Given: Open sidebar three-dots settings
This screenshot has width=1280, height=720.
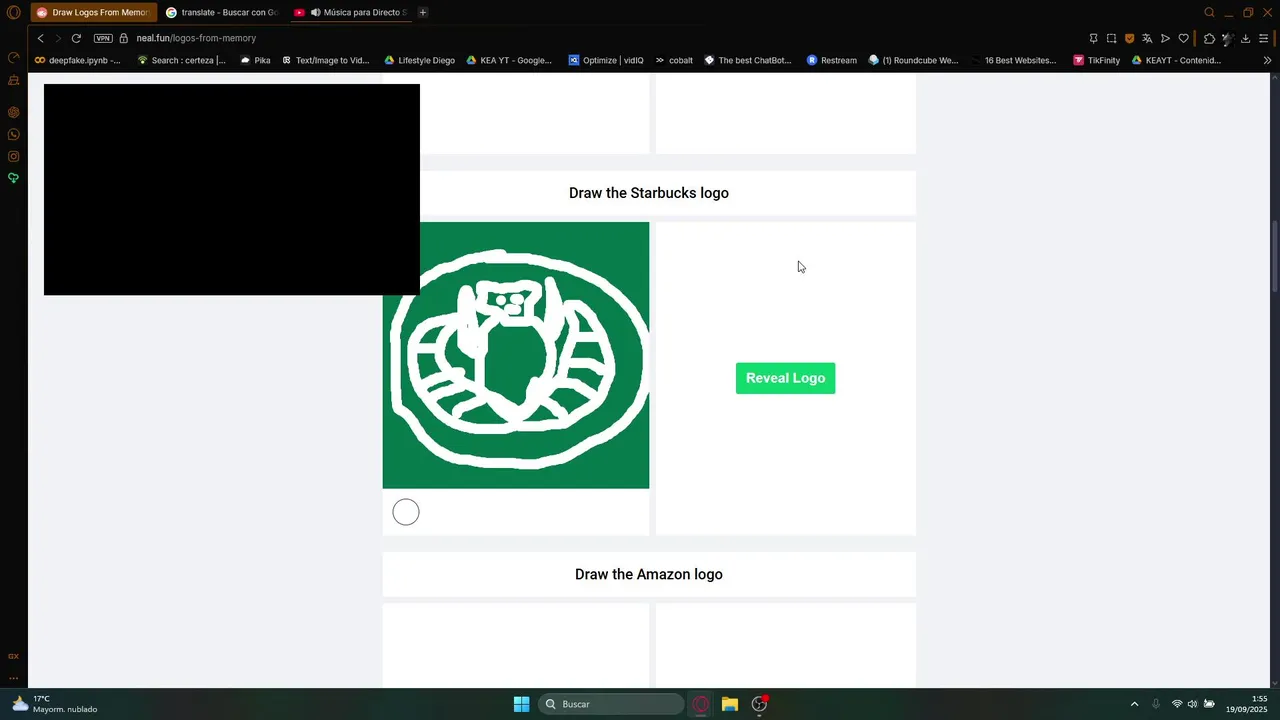Looking at the screenshot, I should (x=13, y=678).
